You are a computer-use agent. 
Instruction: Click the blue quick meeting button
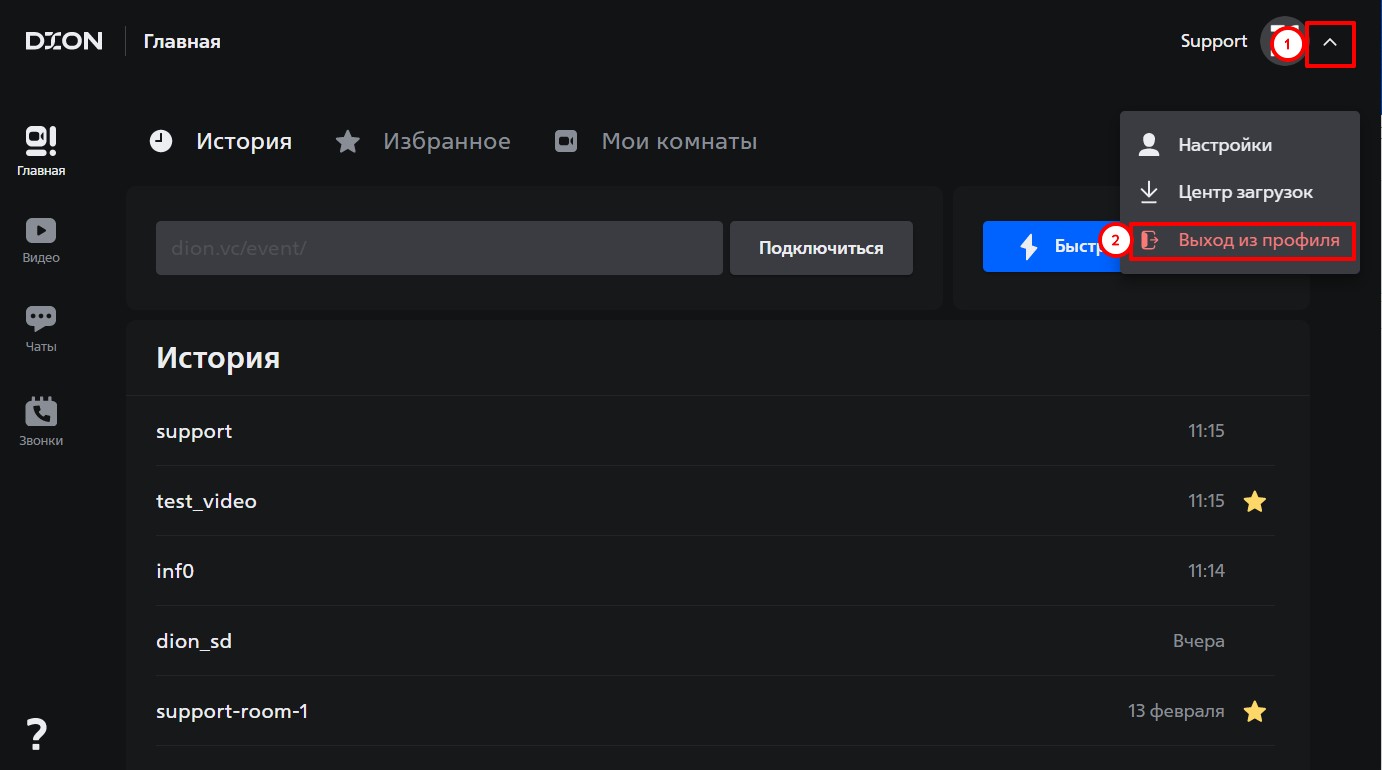tap(1051, 247)
